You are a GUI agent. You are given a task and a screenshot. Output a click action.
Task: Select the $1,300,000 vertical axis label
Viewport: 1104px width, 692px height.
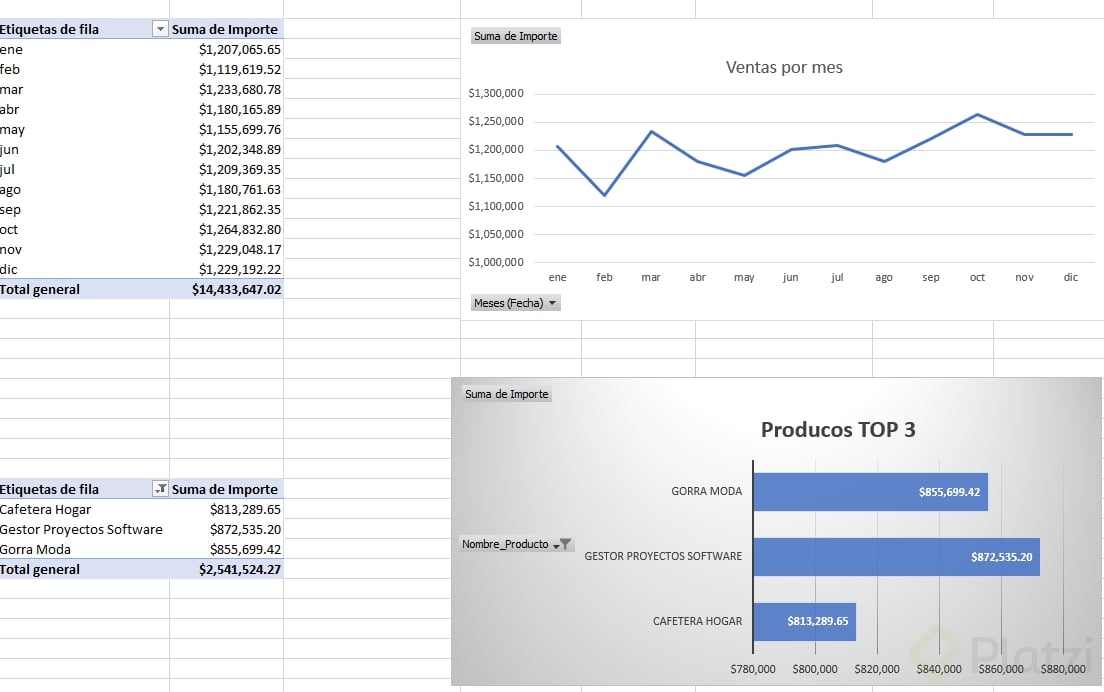pos(496,94)
